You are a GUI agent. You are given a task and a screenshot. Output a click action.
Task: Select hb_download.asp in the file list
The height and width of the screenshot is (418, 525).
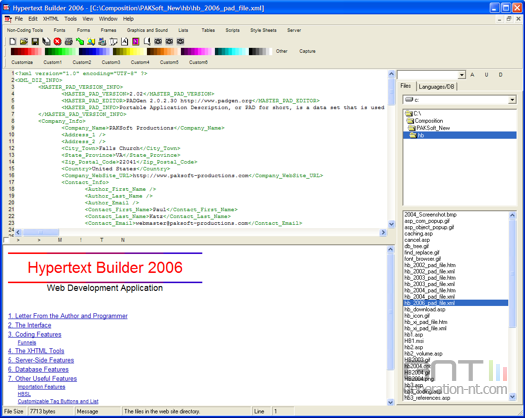click(425, 309)
